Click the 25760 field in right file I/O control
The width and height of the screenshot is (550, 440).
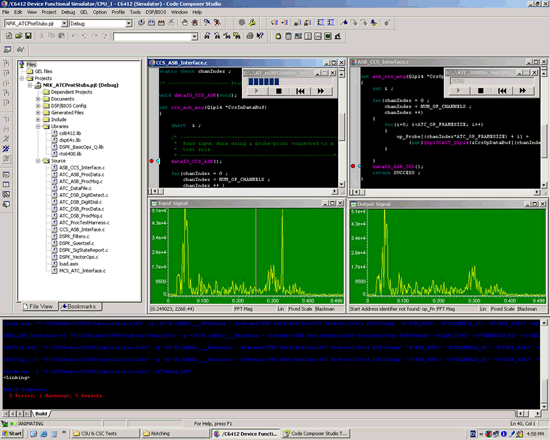pyautogui.click(x=491, y=81)
